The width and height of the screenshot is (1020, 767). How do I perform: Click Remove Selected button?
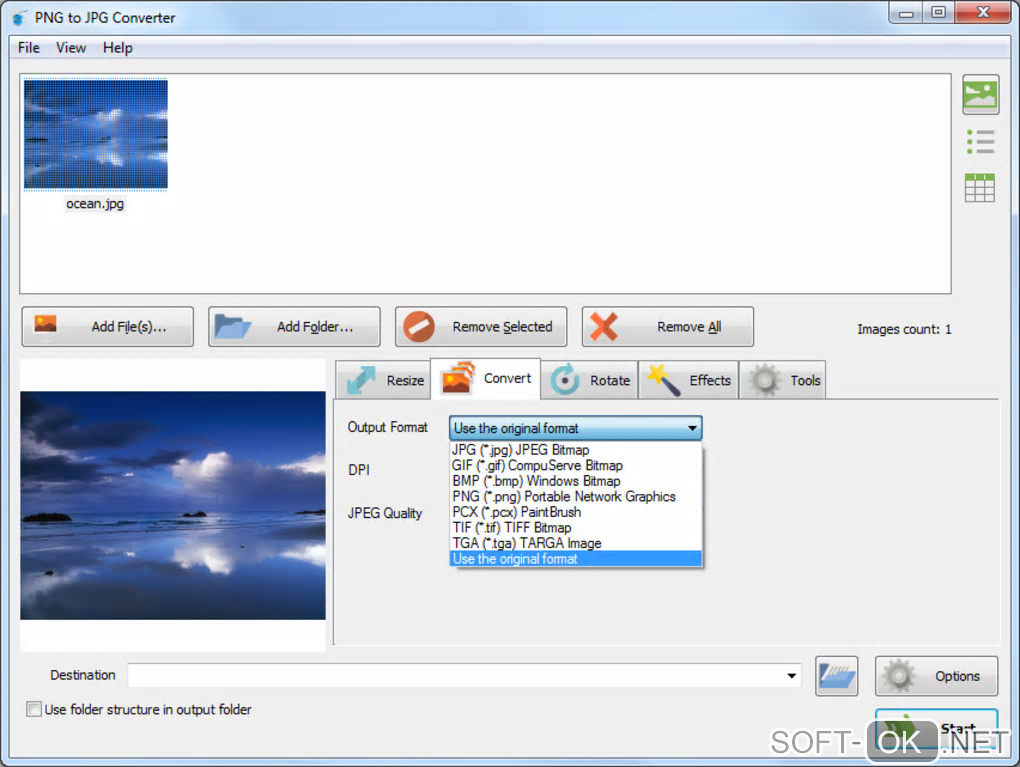coord(481,327)
